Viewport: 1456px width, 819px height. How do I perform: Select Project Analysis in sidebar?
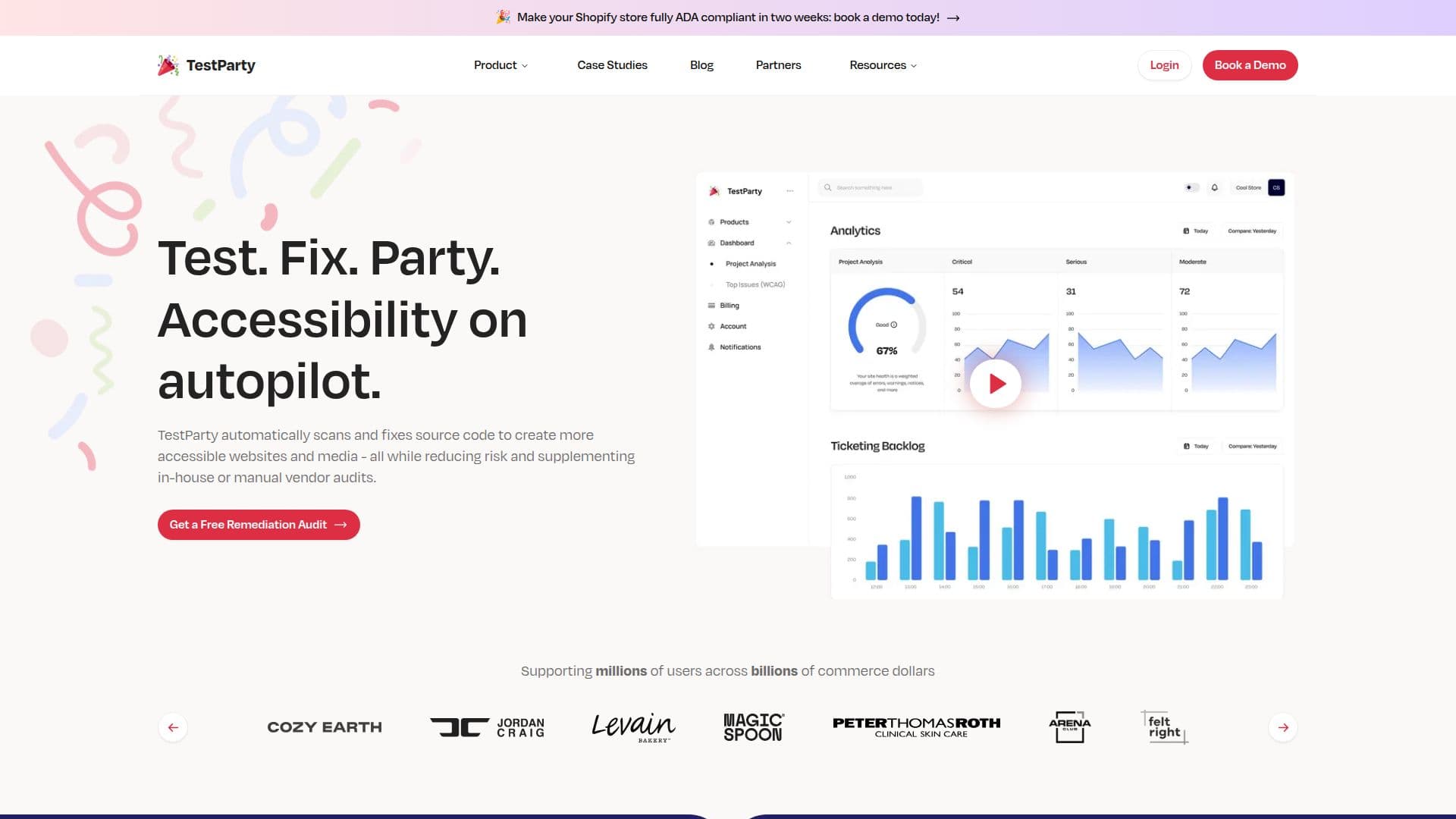point(750,264)
